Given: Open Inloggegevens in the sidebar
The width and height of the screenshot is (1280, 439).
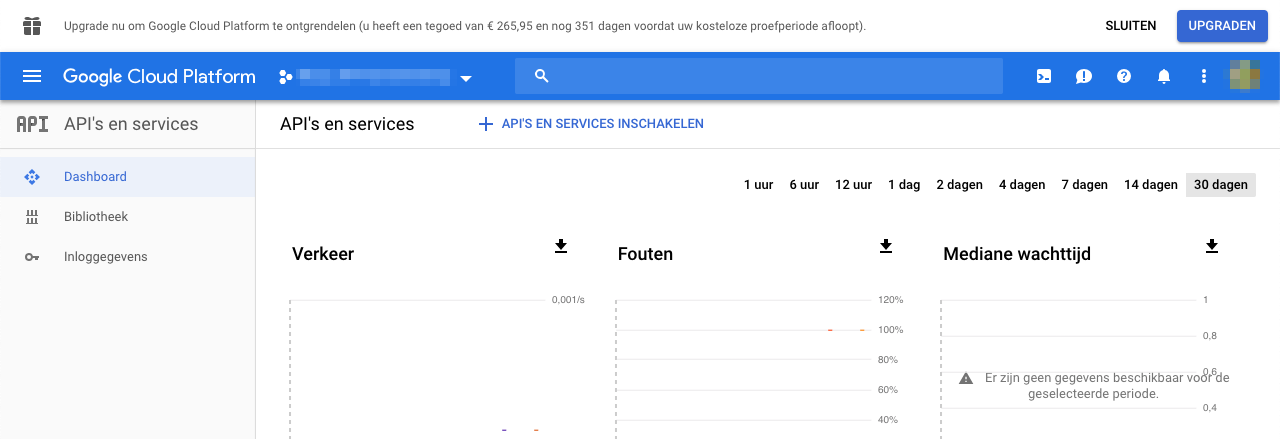Looking at the screenshot, I should [105, 257].
